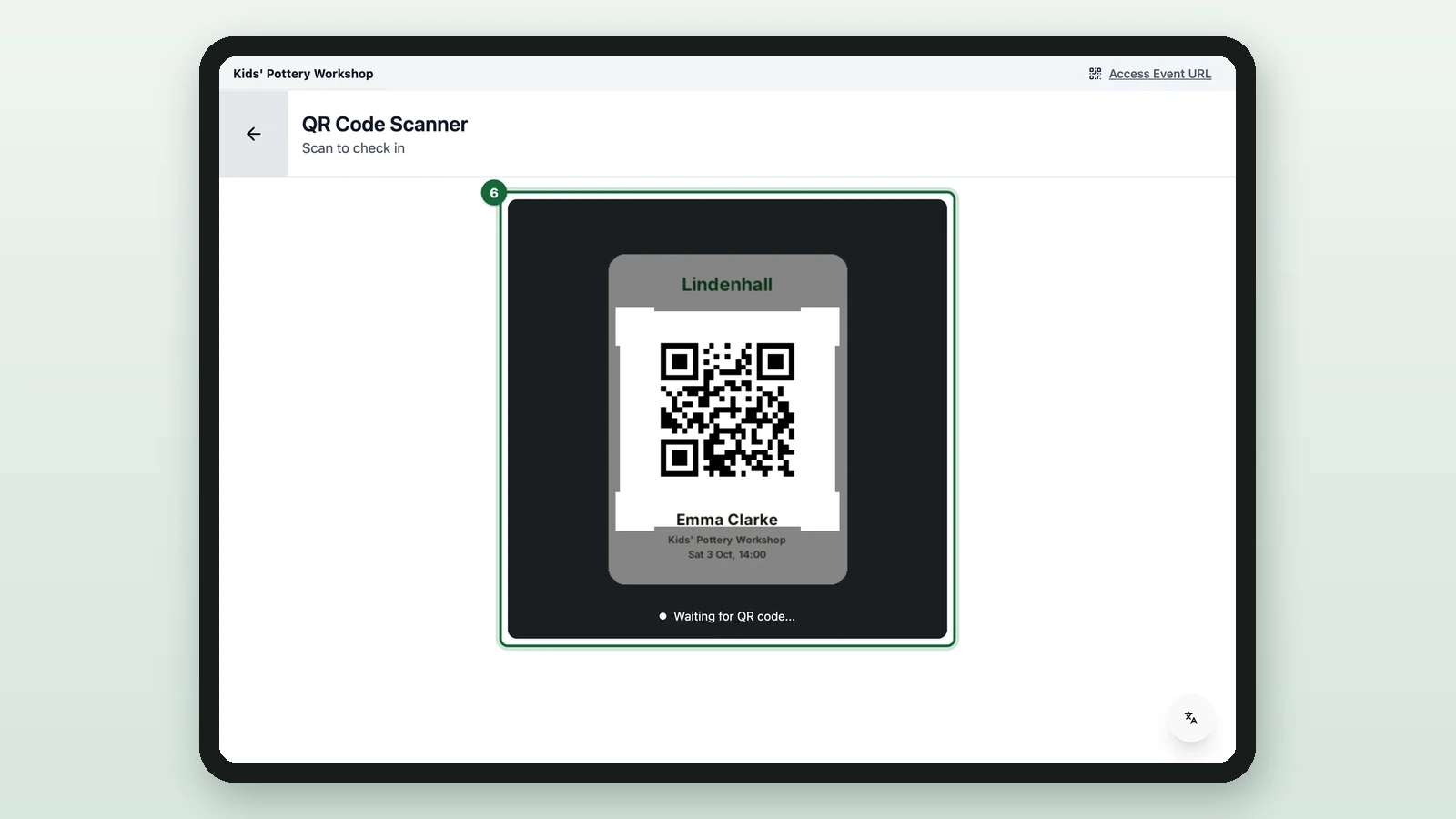The height and width of the screenshot is (819, 1456).
Task: Click the 'Waiting for QR code...' status text
Action: tap(733, 616)
